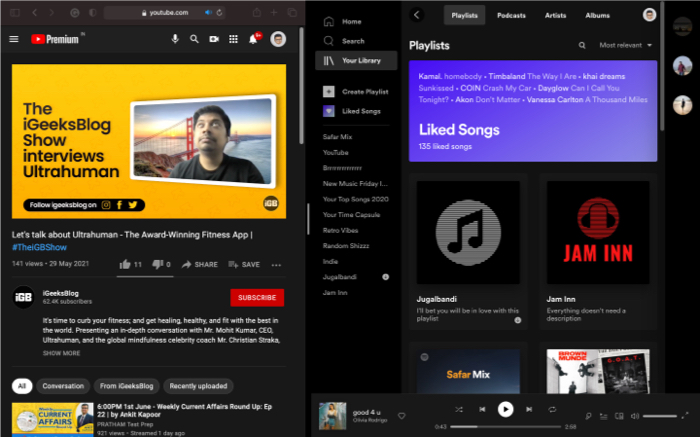Open YouTube account avatar menu
Screen dimensions: 700x437
[278, 39]
